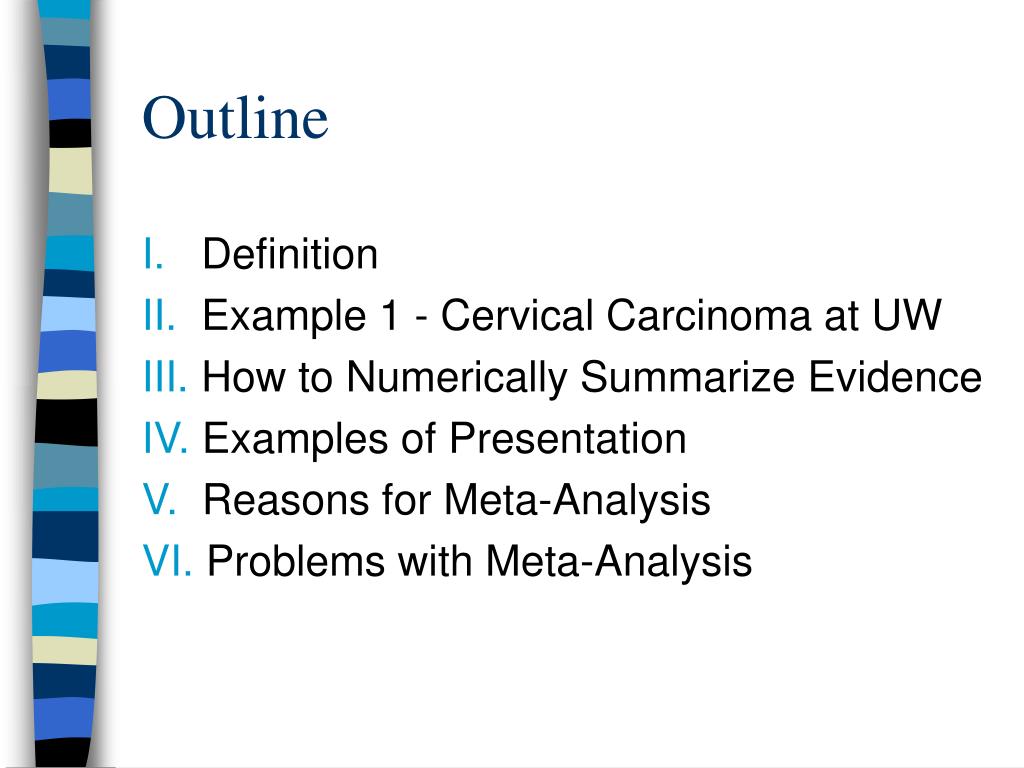Click the decorative striped ribbon border
Screen dimensions: 1024x768
[x=65, y=384]
